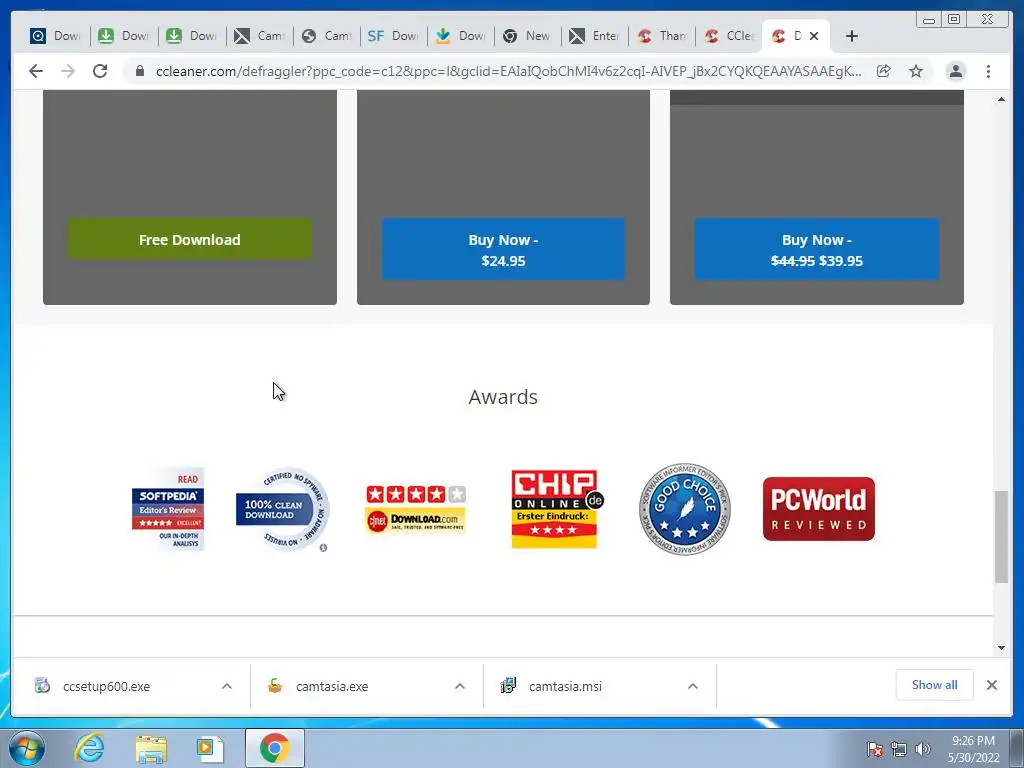
Task: Click the 100% Clean Download badge
Action: [282, 509]
